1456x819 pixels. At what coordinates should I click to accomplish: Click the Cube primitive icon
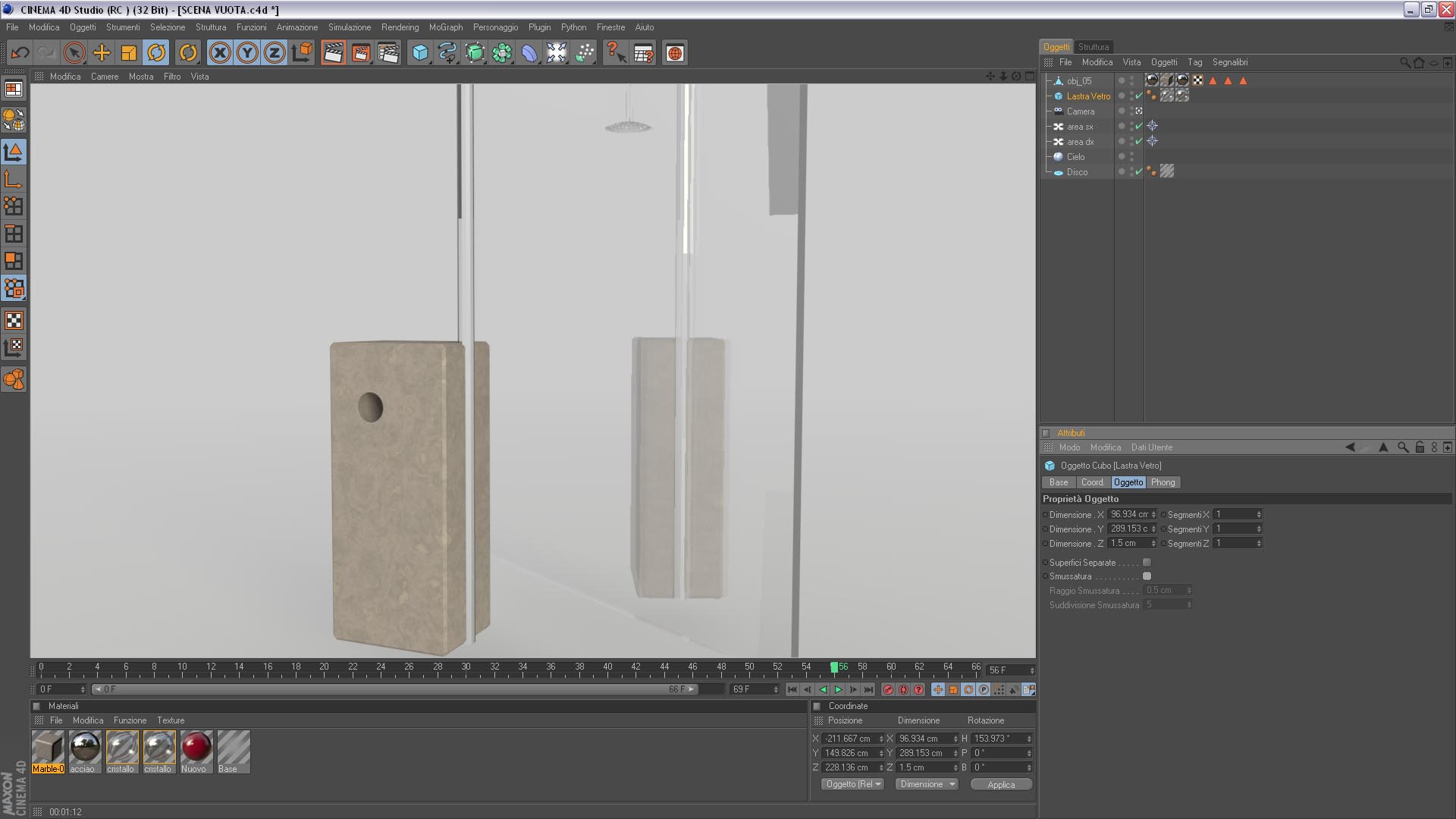click(419, 53)
